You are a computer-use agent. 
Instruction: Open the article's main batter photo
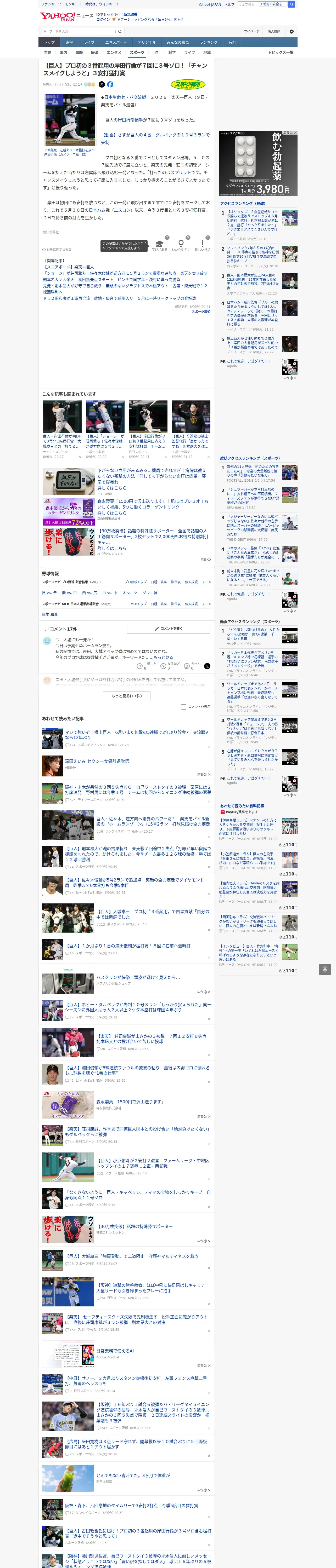point(70,120)
